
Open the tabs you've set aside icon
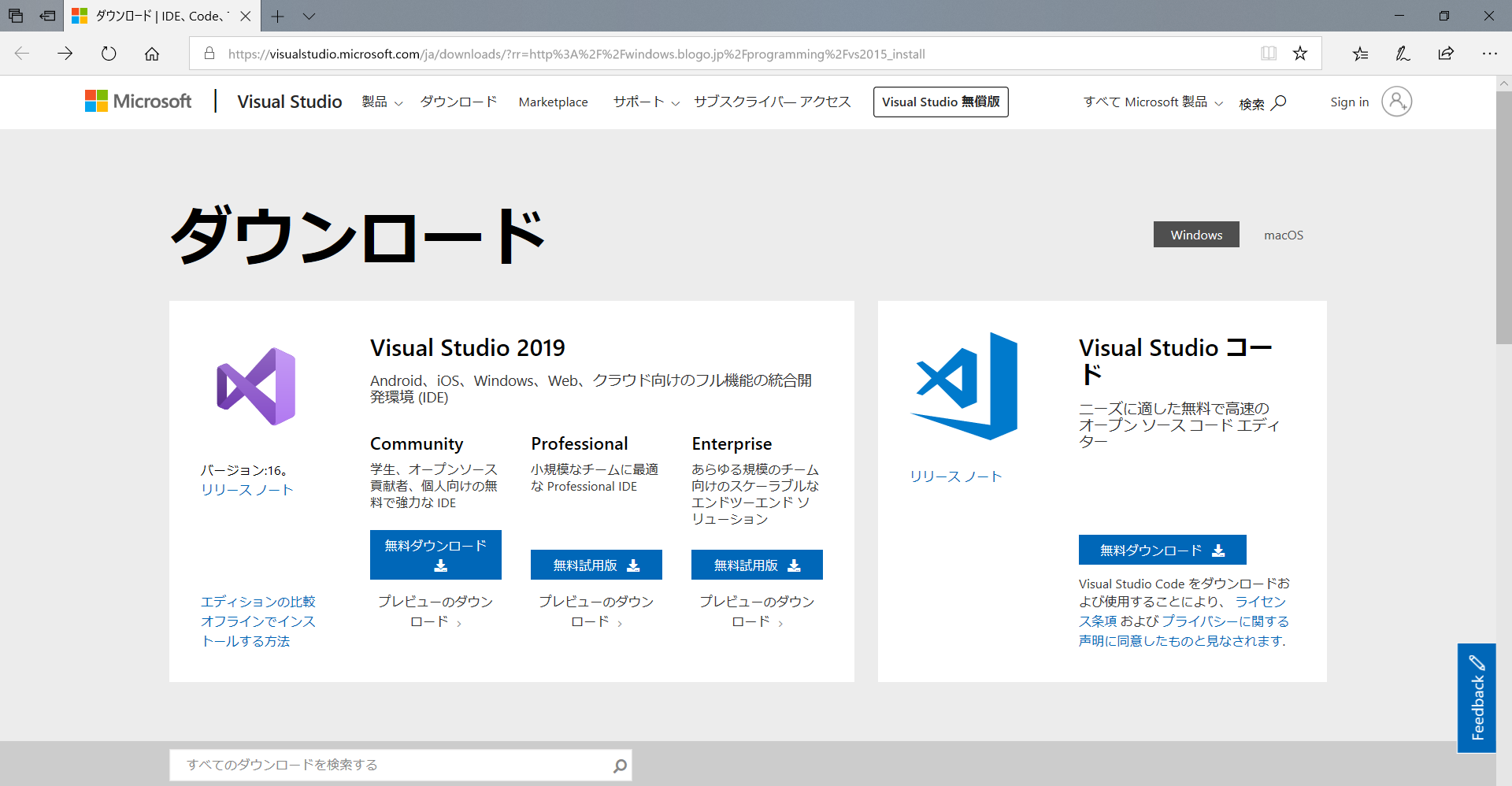[x=16, y=16]
